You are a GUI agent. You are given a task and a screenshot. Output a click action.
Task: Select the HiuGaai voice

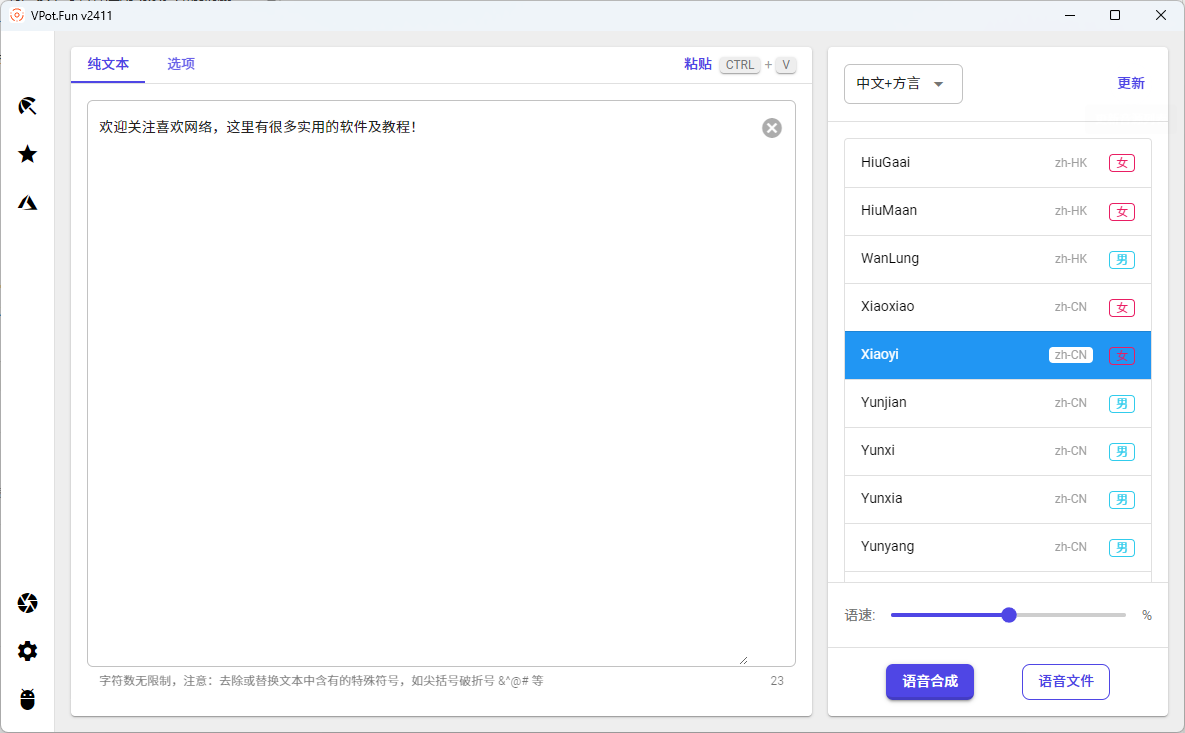point(998,162)
